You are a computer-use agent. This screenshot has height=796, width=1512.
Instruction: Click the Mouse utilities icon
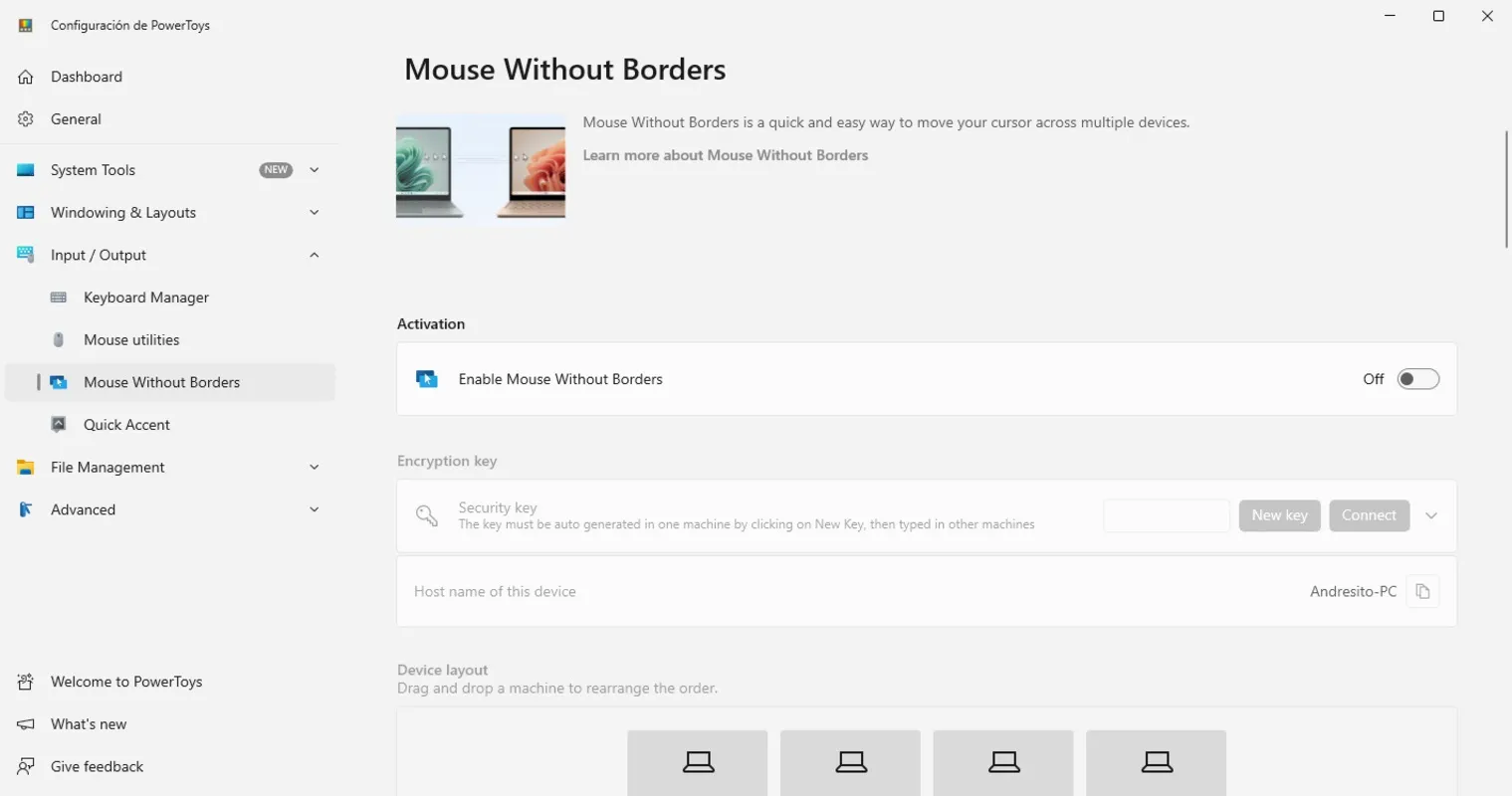[59, 340]
